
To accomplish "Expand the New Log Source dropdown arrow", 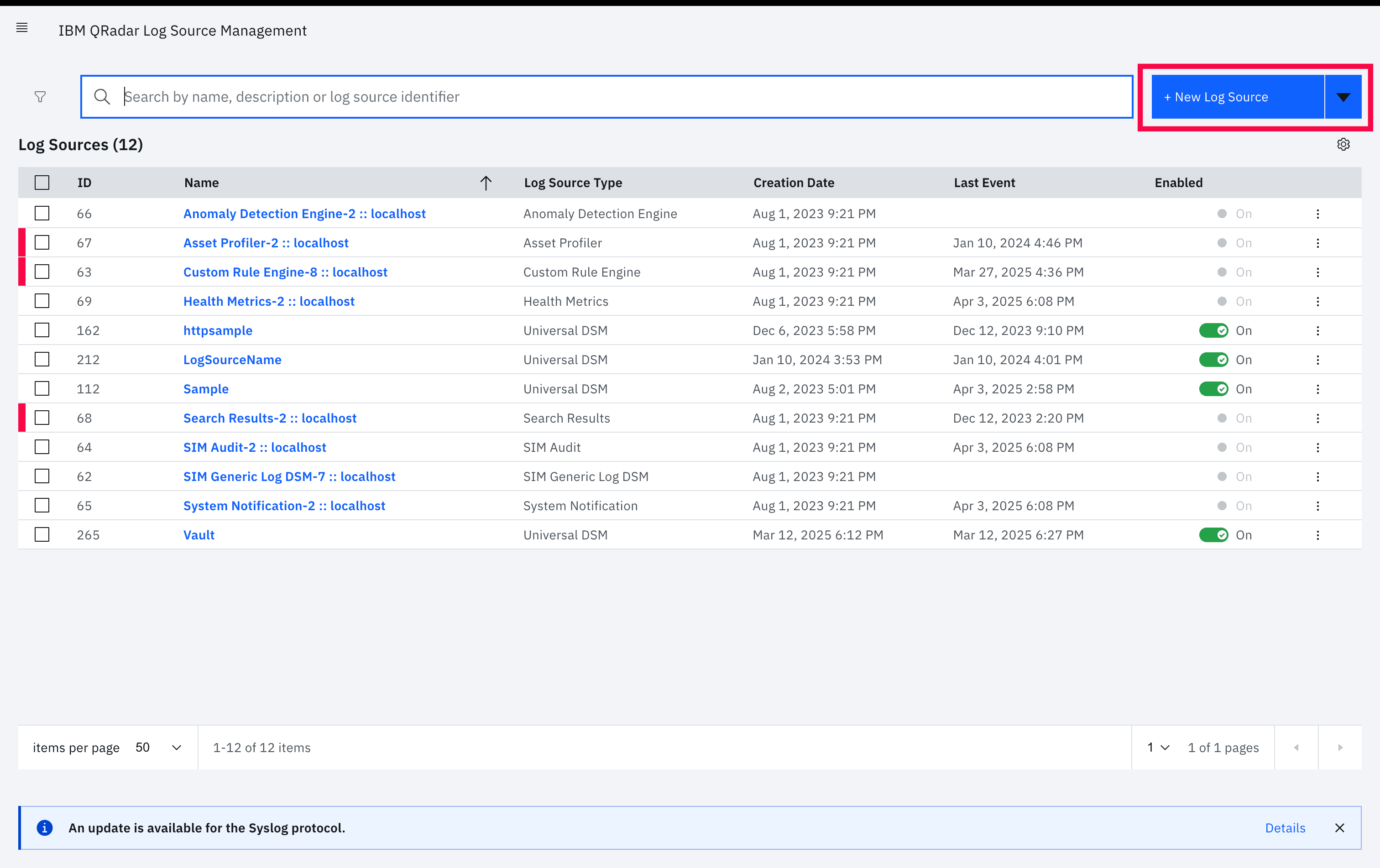I will click(1343, 97).
